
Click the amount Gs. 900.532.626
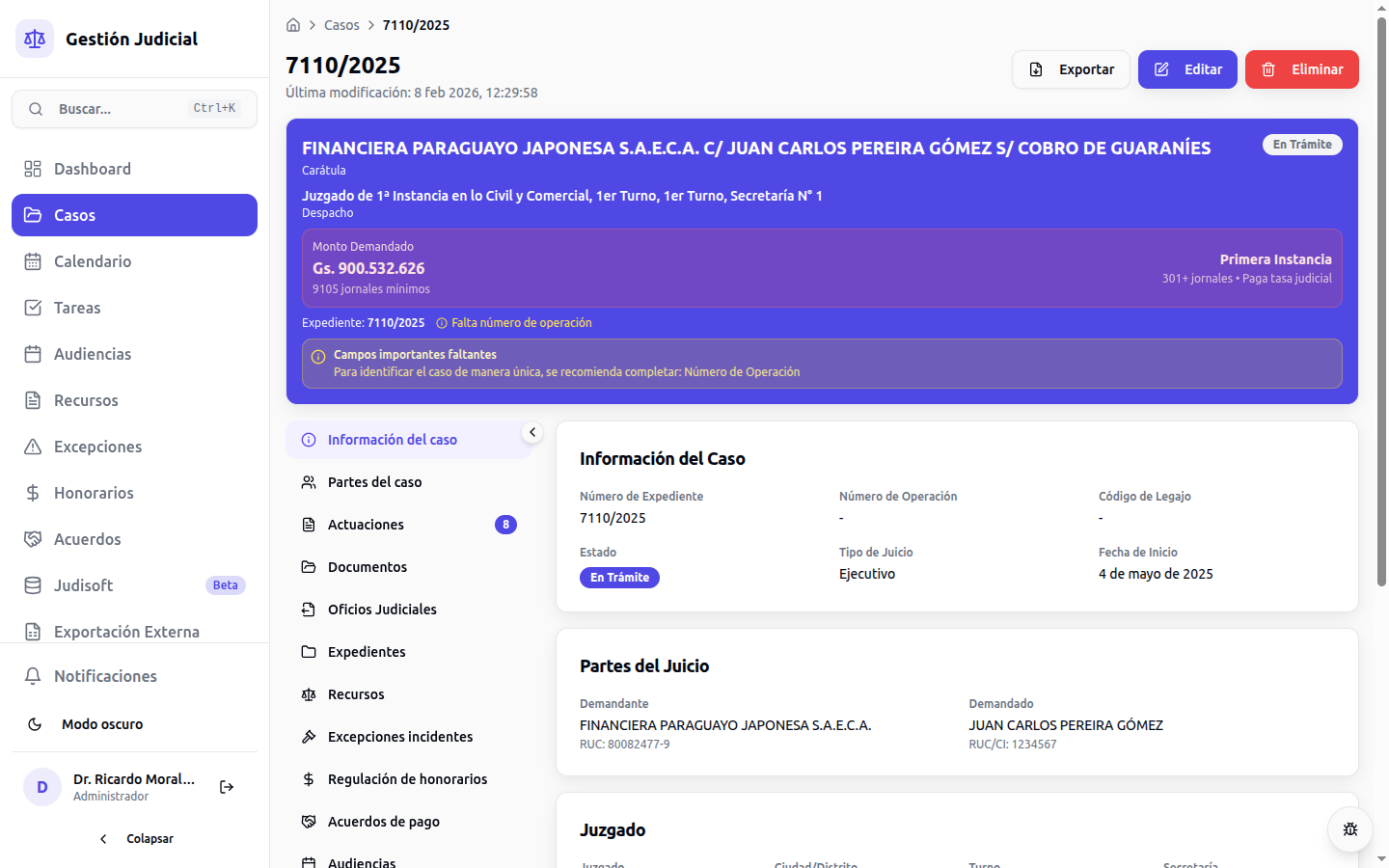pyautogui.click(x=368, y=268)
